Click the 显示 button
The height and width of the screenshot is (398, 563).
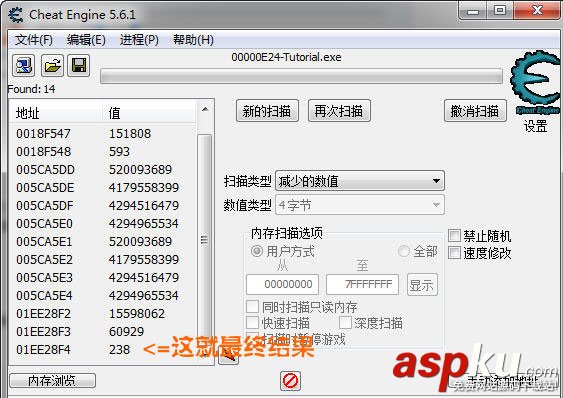[422, 285]
